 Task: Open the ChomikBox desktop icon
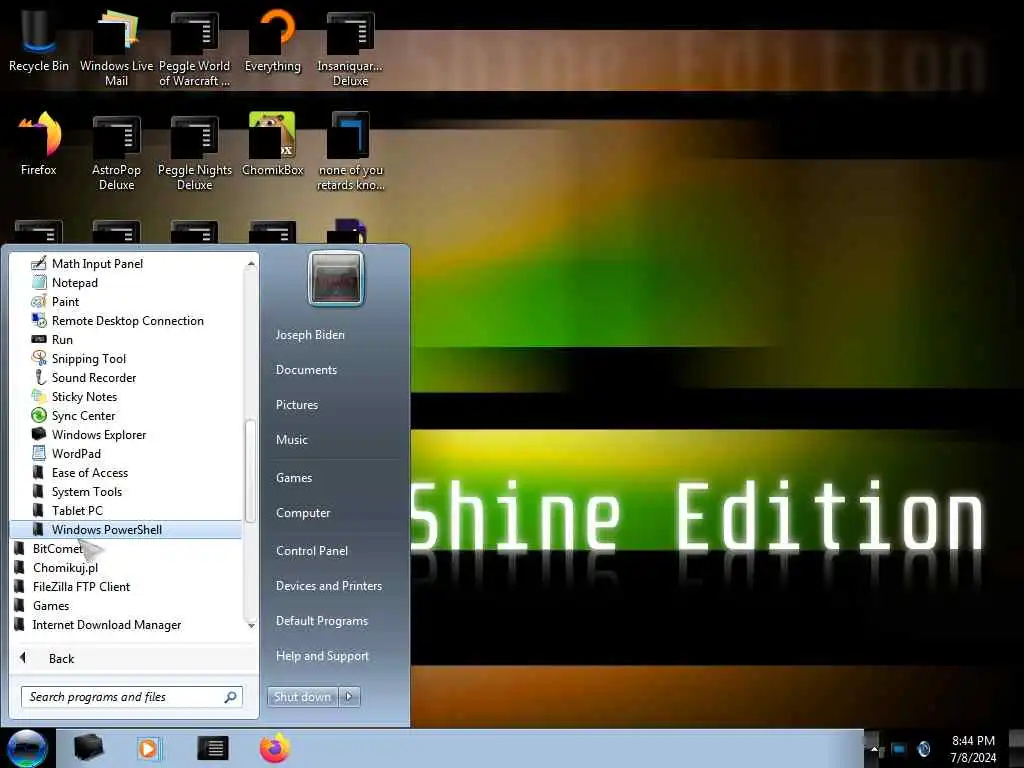[273, 145]
